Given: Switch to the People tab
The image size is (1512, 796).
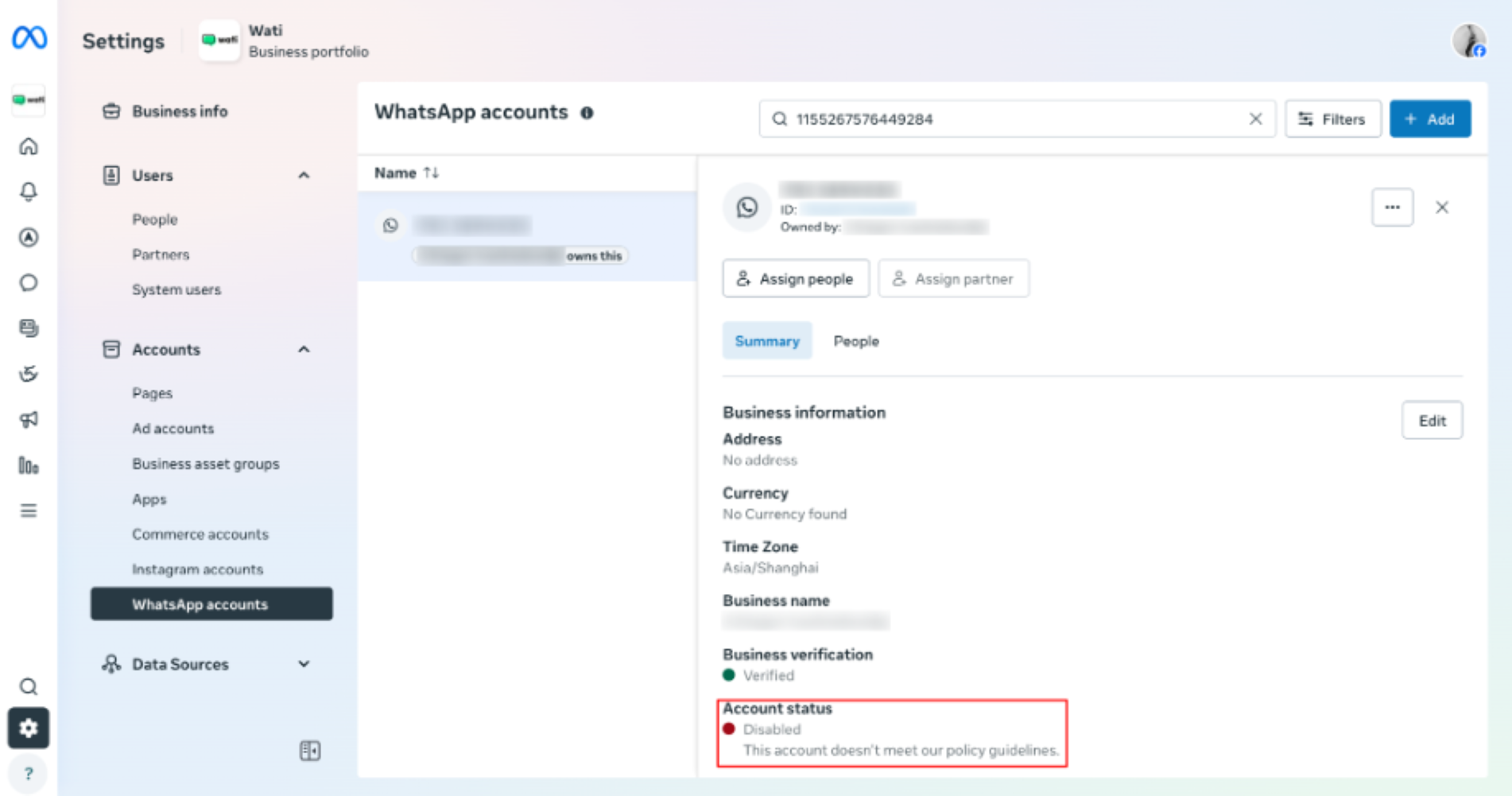Looking at the screenshot, I should [856, 341].
